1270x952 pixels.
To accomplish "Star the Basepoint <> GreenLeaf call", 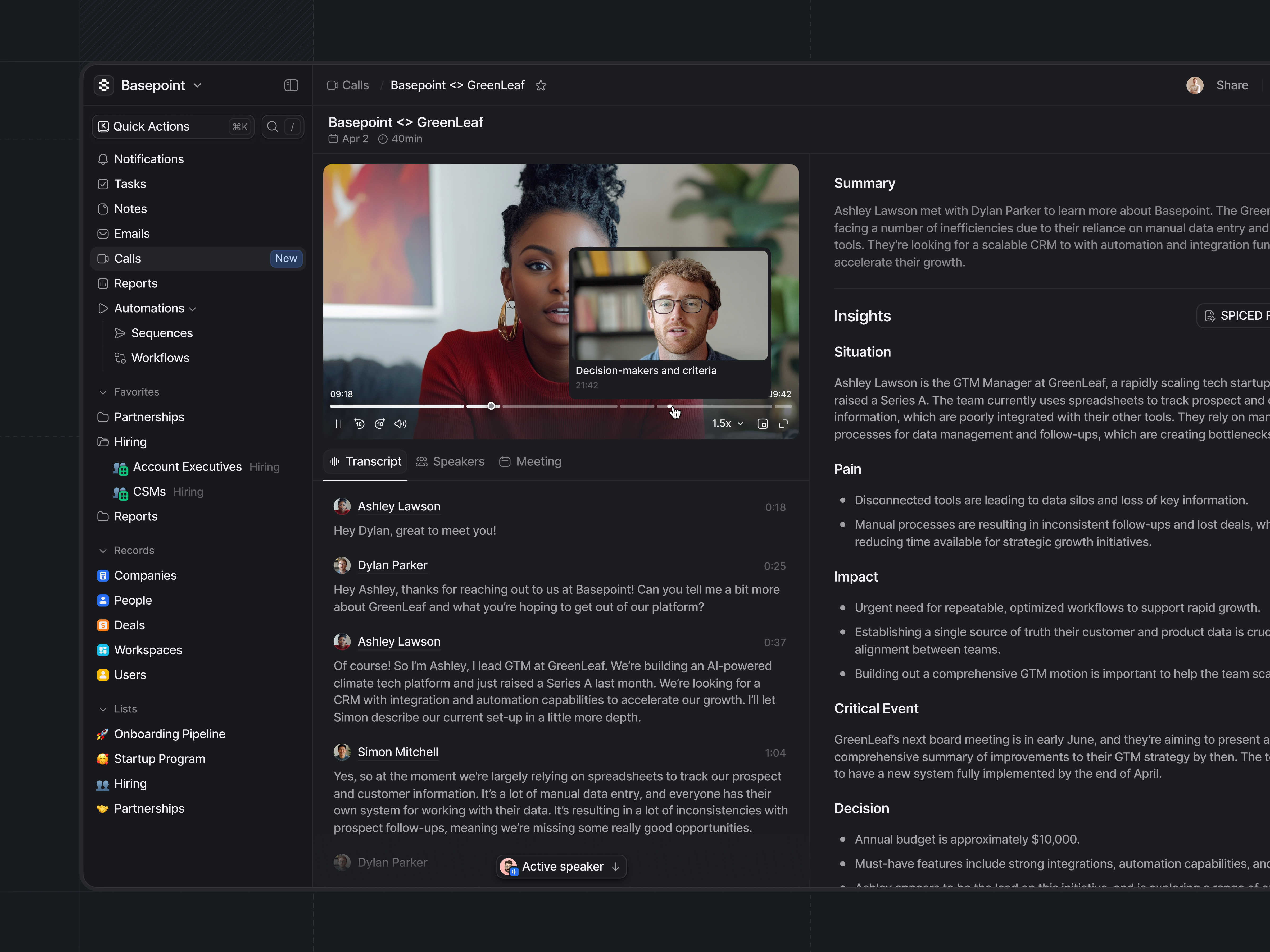I will [x=540, y=85].
